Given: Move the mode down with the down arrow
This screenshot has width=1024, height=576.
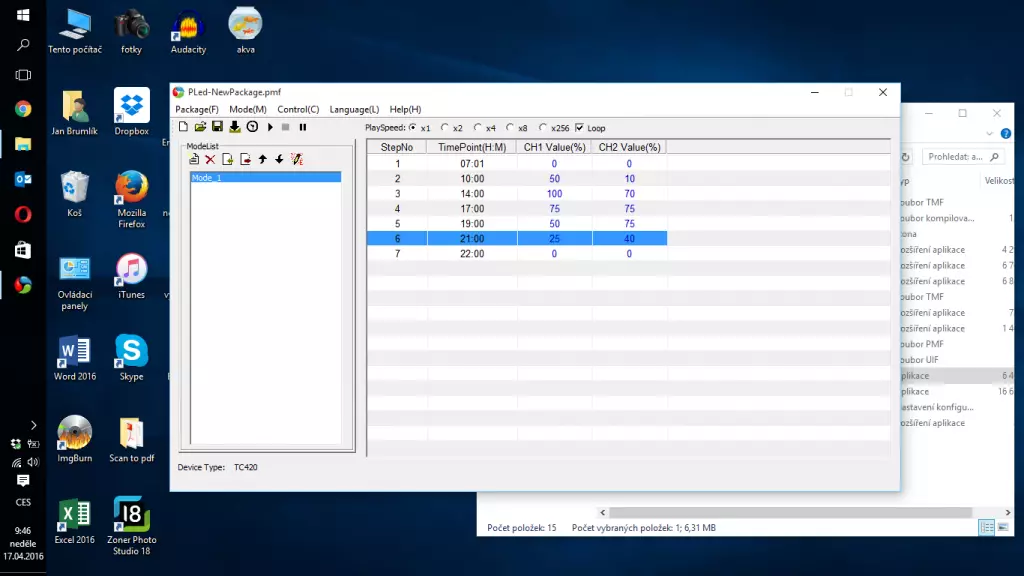Looking at the screenshot, I should tap(279, 159).
